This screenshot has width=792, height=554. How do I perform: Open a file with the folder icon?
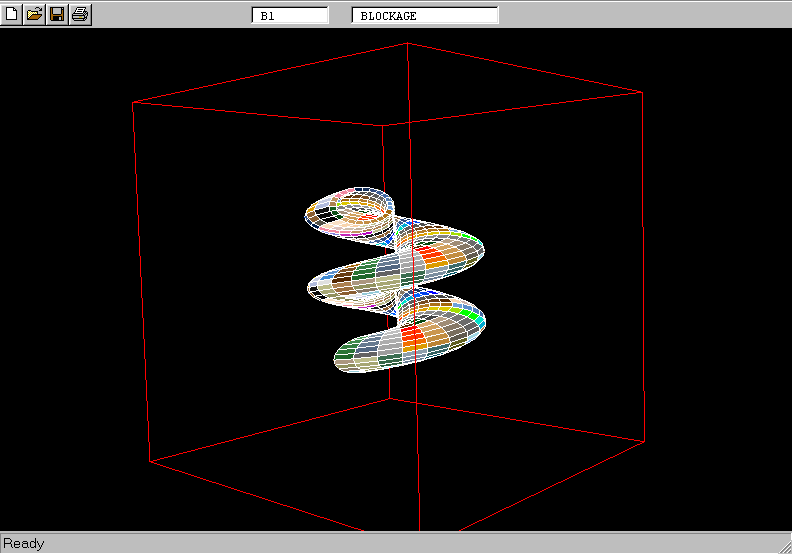(34, 14)
